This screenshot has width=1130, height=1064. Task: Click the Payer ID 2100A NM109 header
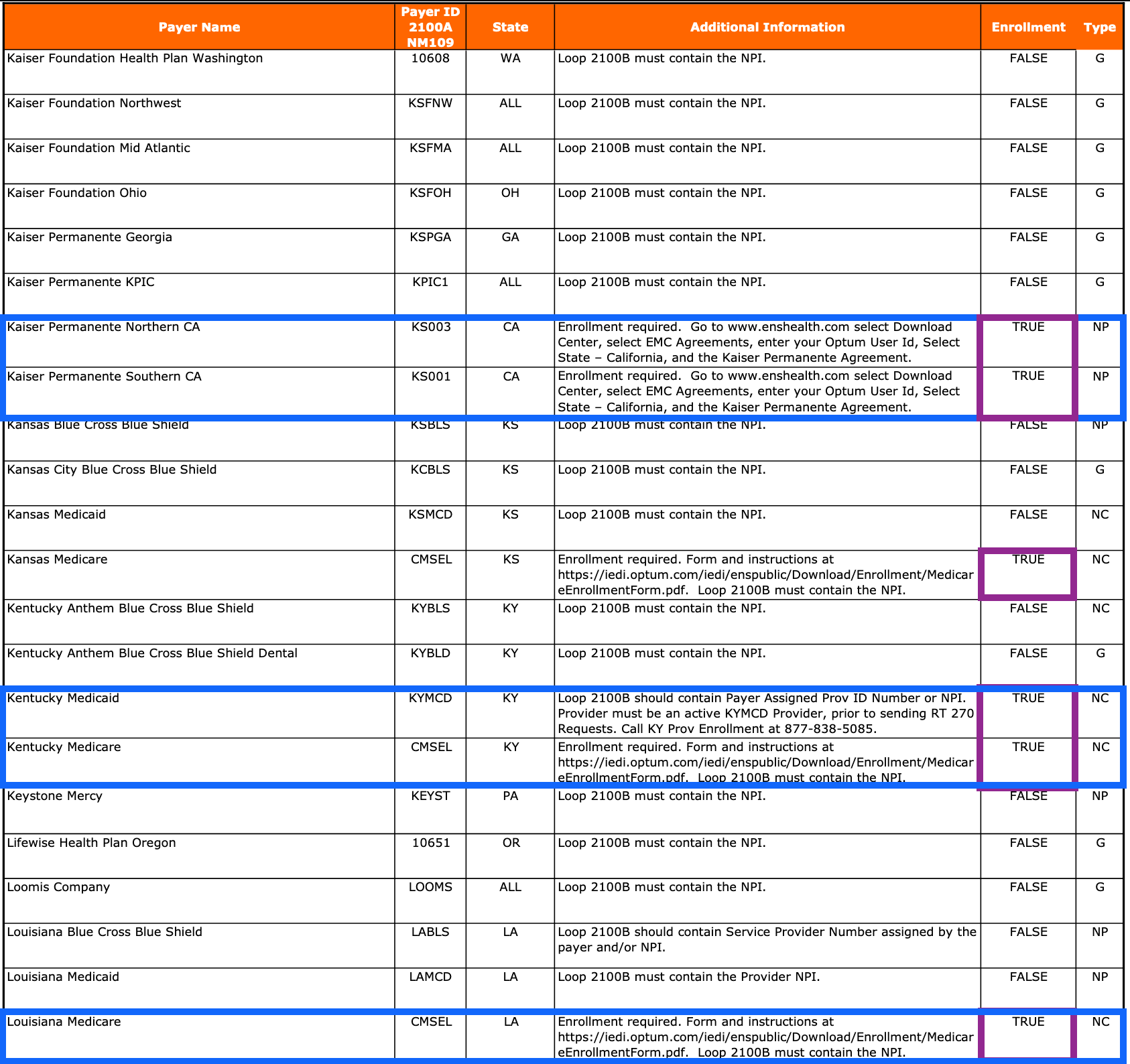(x=430, y=27)
